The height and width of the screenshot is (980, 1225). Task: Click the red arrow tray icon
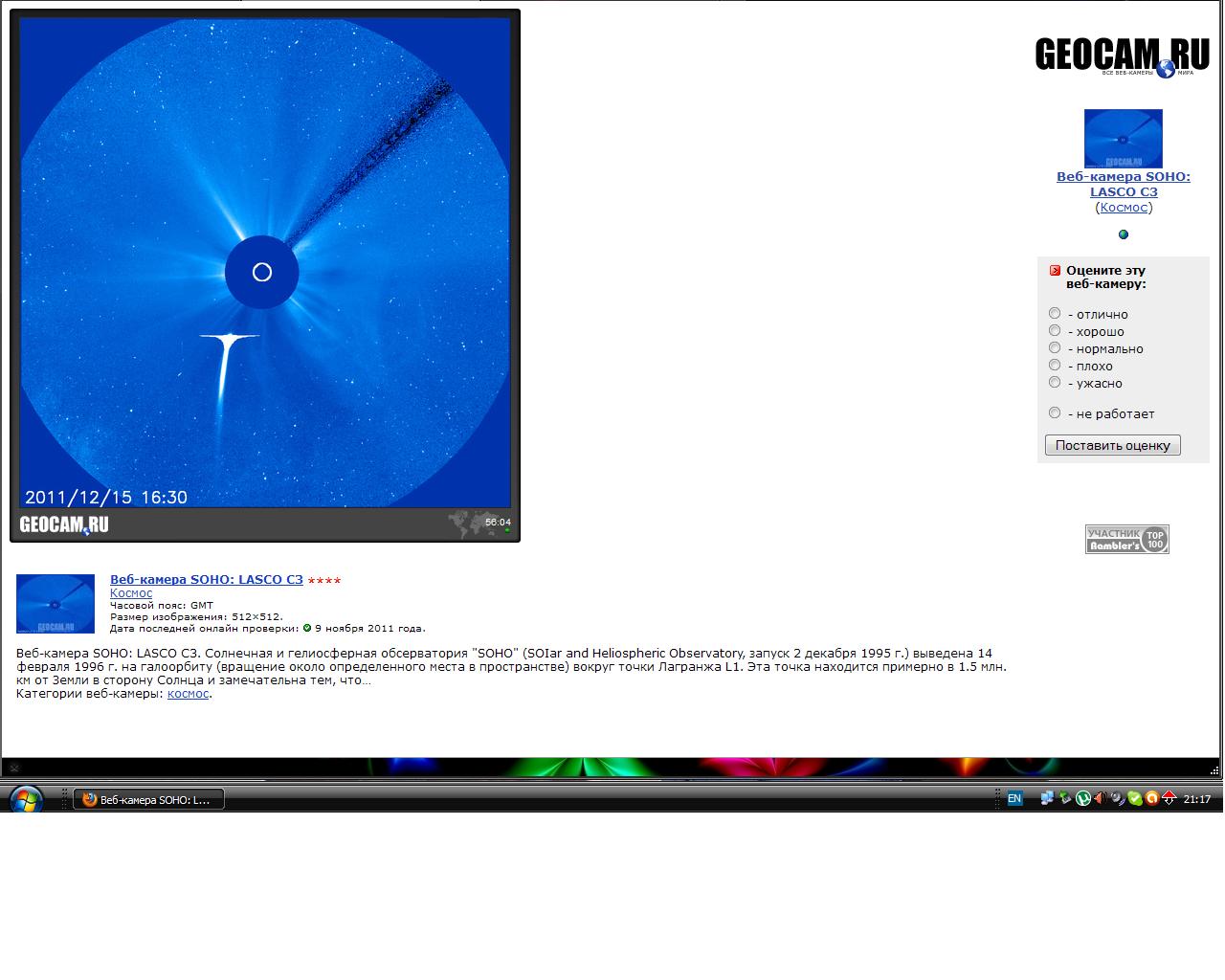(x=1169, y=798)
